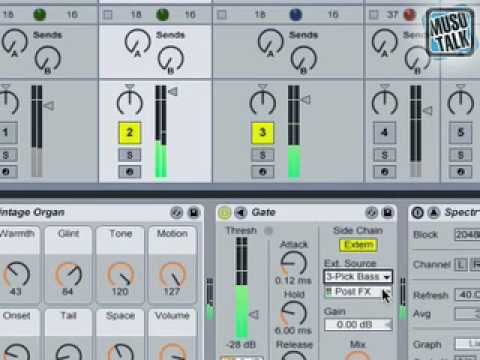The height and width of the screenshot is (360, 480).
Task: Solo track 5
Action: tap(461, 155)
